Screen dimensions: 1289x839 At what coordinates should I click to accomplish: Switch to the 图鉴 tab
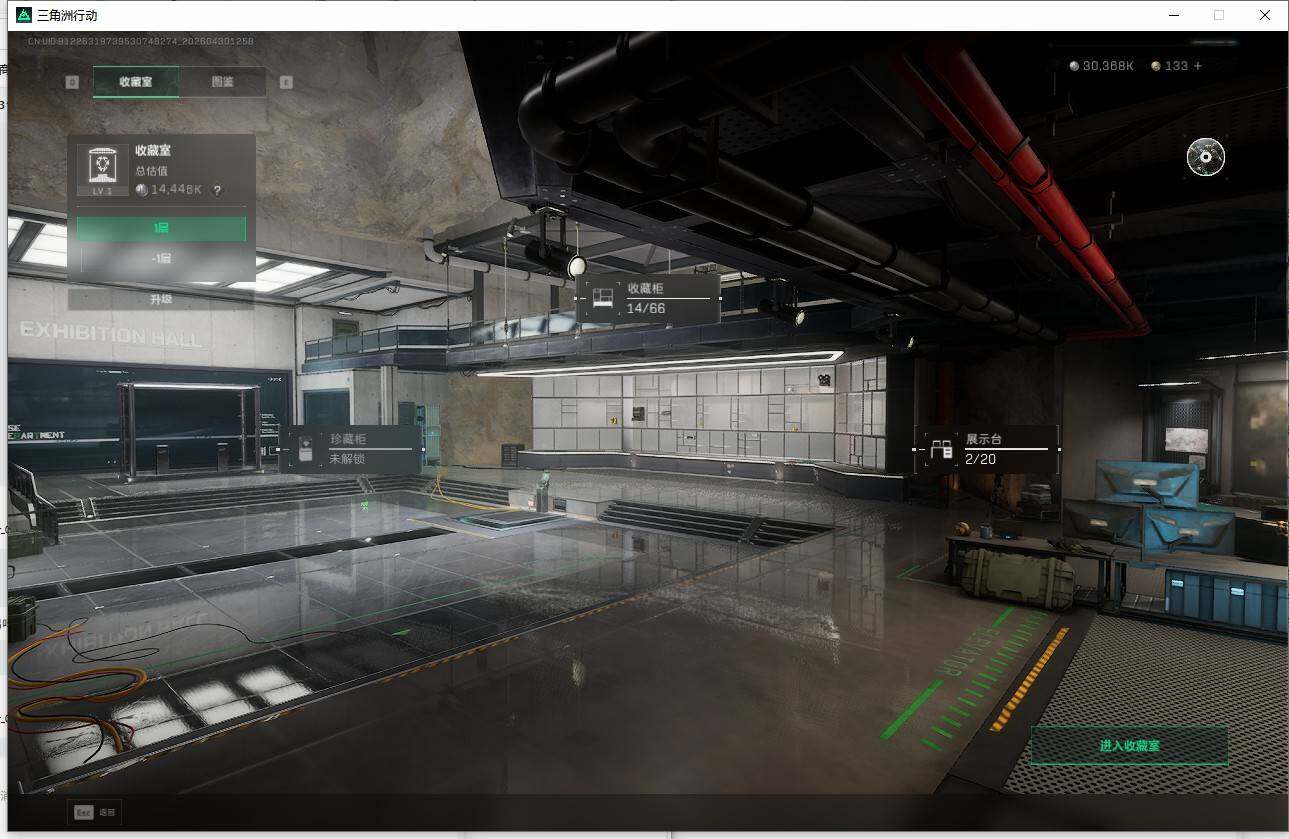(223, 82)
